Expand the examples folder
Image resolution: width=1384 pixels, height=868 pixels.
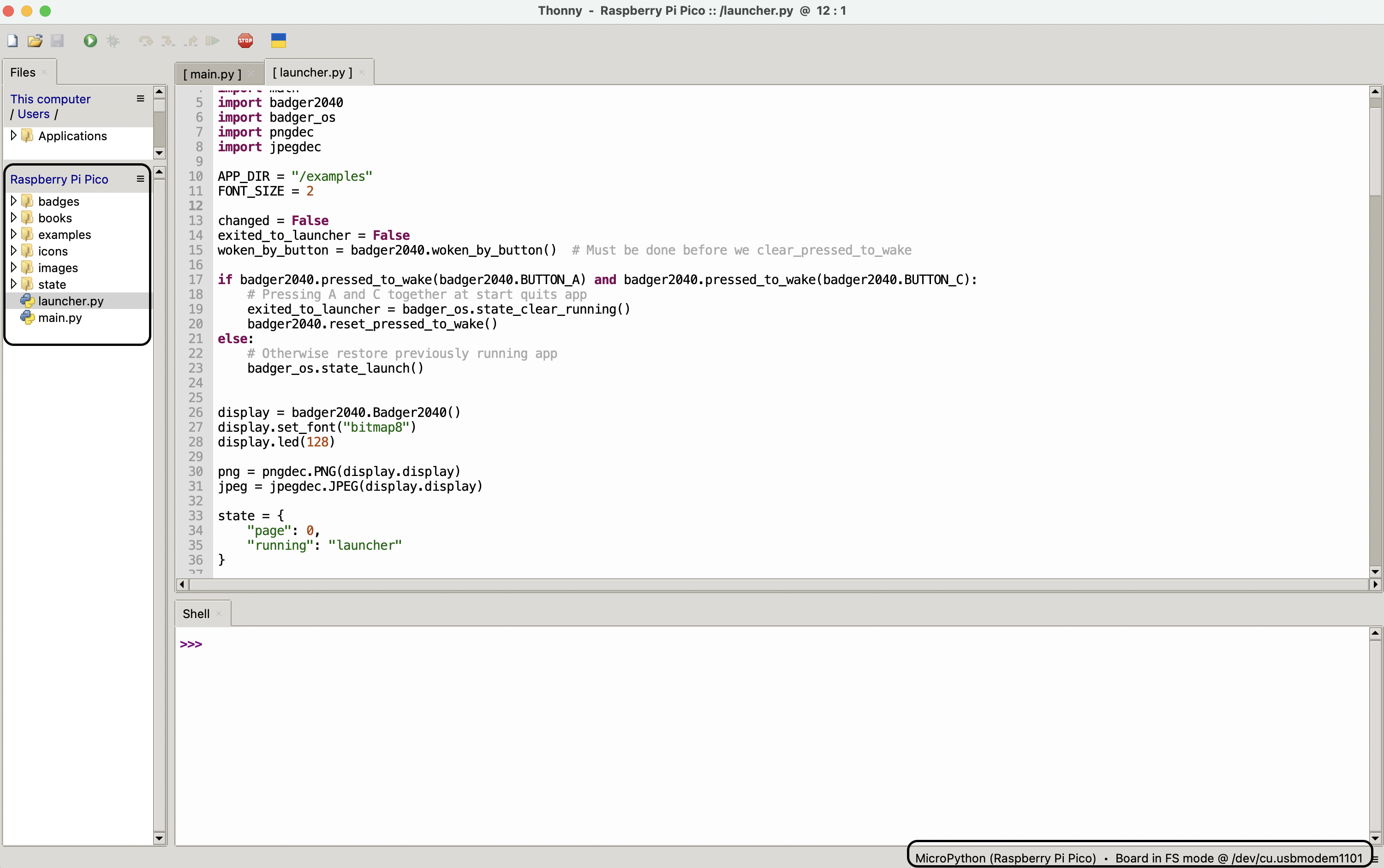pos(14,234)
